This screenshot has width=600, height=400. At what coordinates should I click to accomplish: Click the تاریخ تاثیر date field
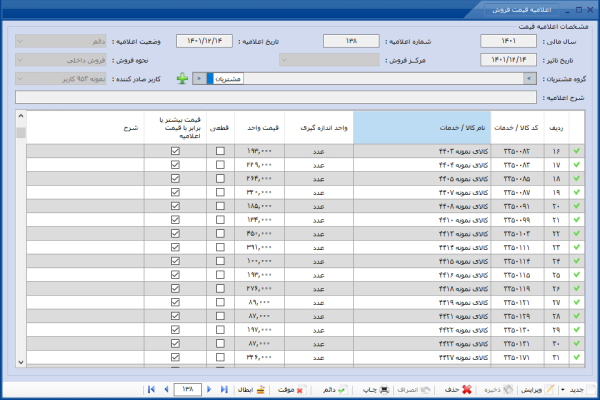point(509,60)
